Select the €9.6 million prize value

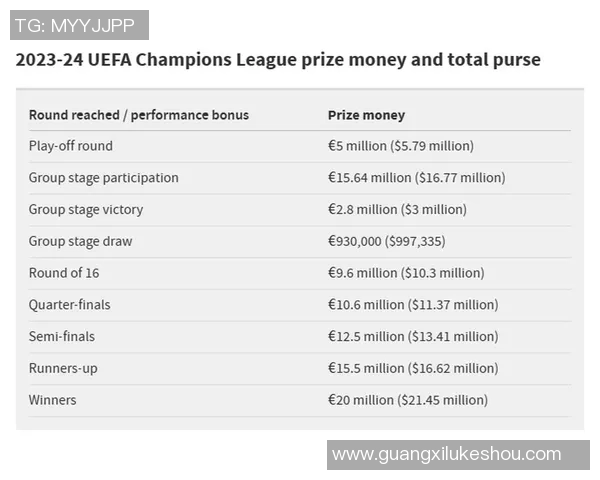[406, 273]
